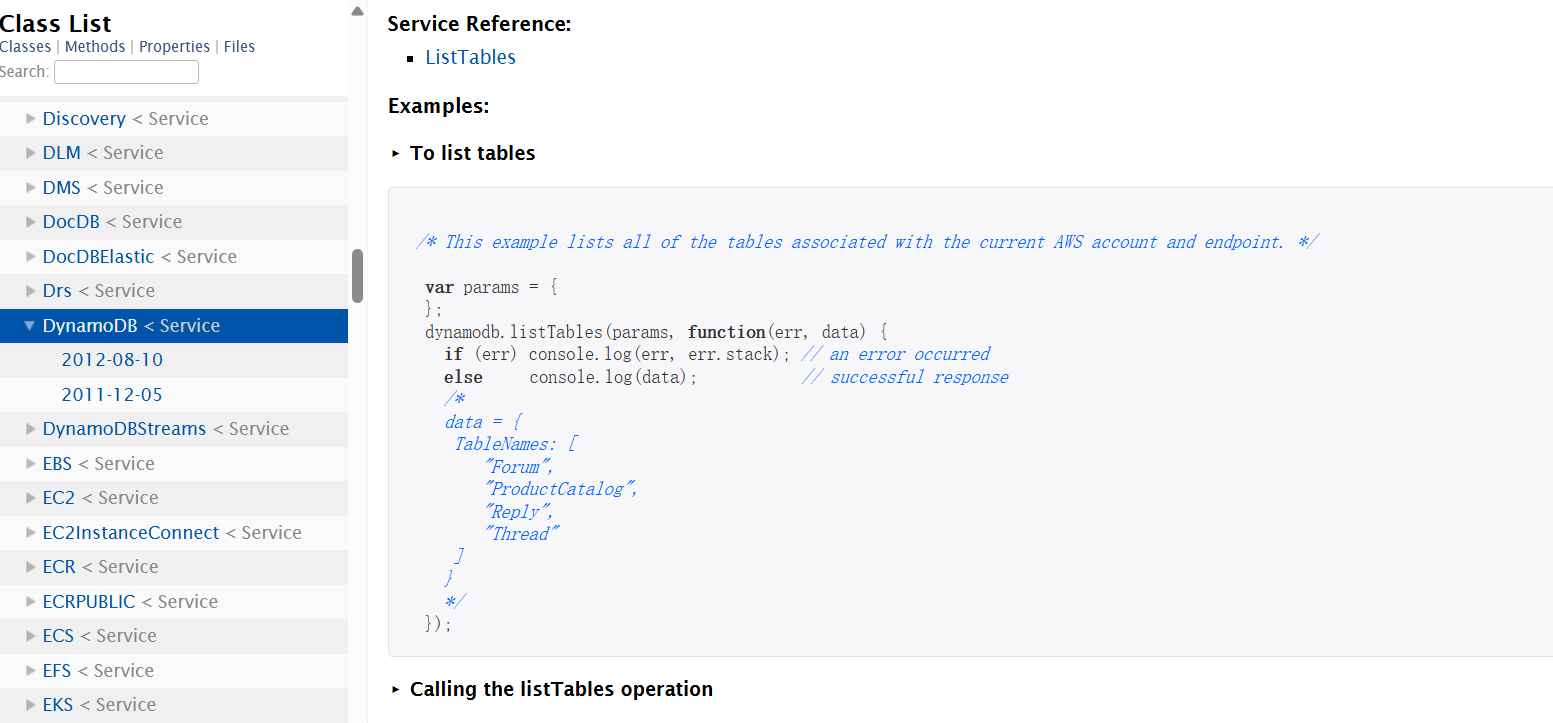Expand the DLM service arrow

click(31, 153)
